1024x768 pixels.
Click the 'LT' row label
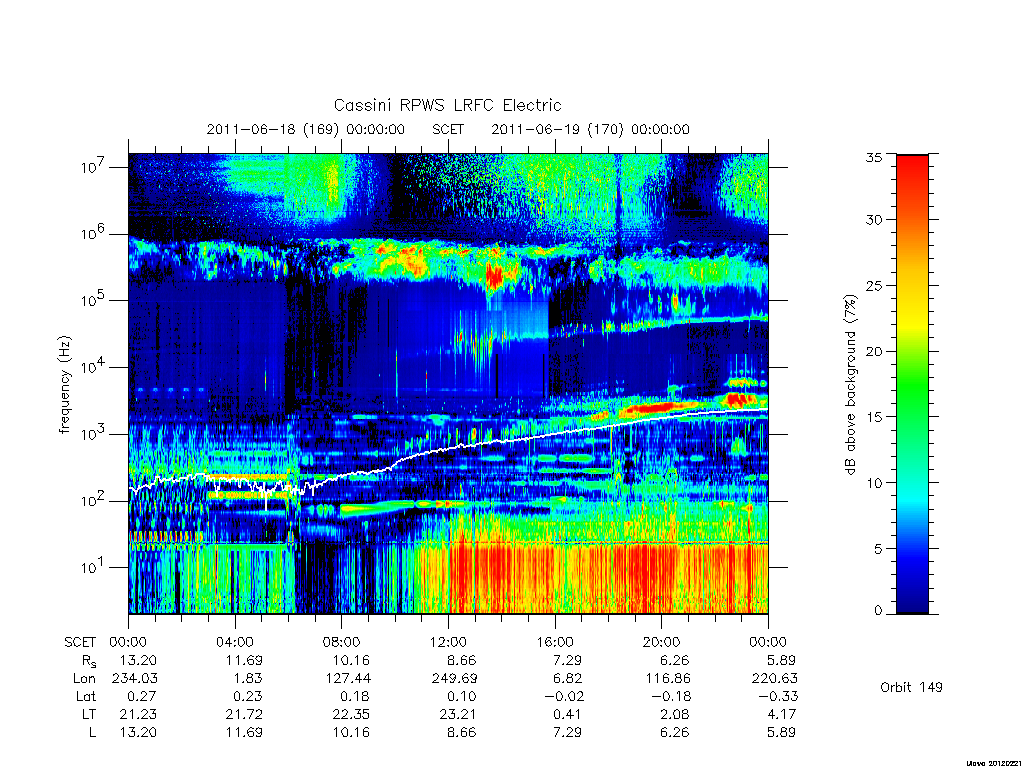88,714
